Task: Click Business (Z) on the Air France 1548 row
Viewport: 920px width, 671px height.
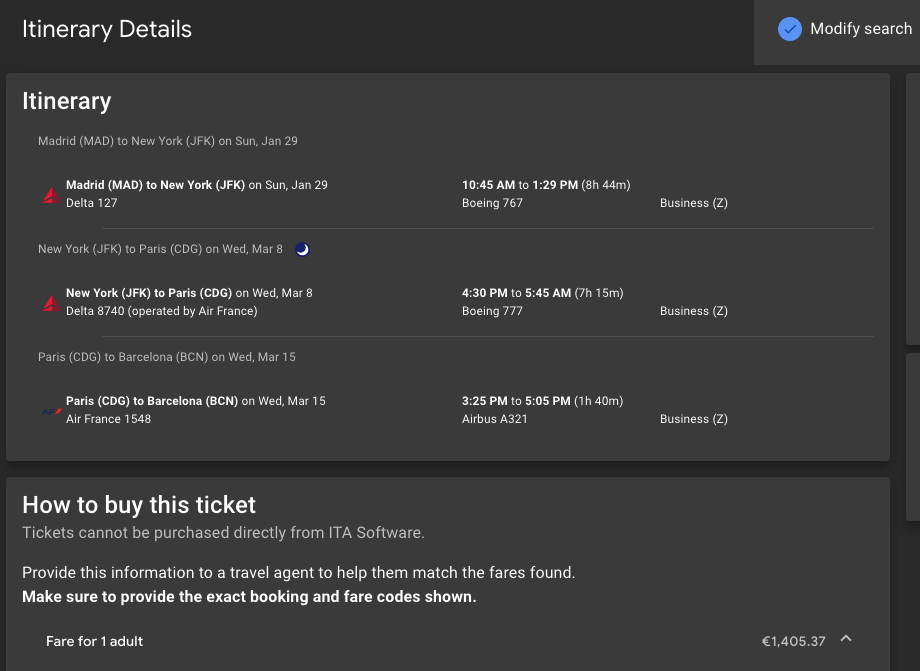Action: (694, 419)
